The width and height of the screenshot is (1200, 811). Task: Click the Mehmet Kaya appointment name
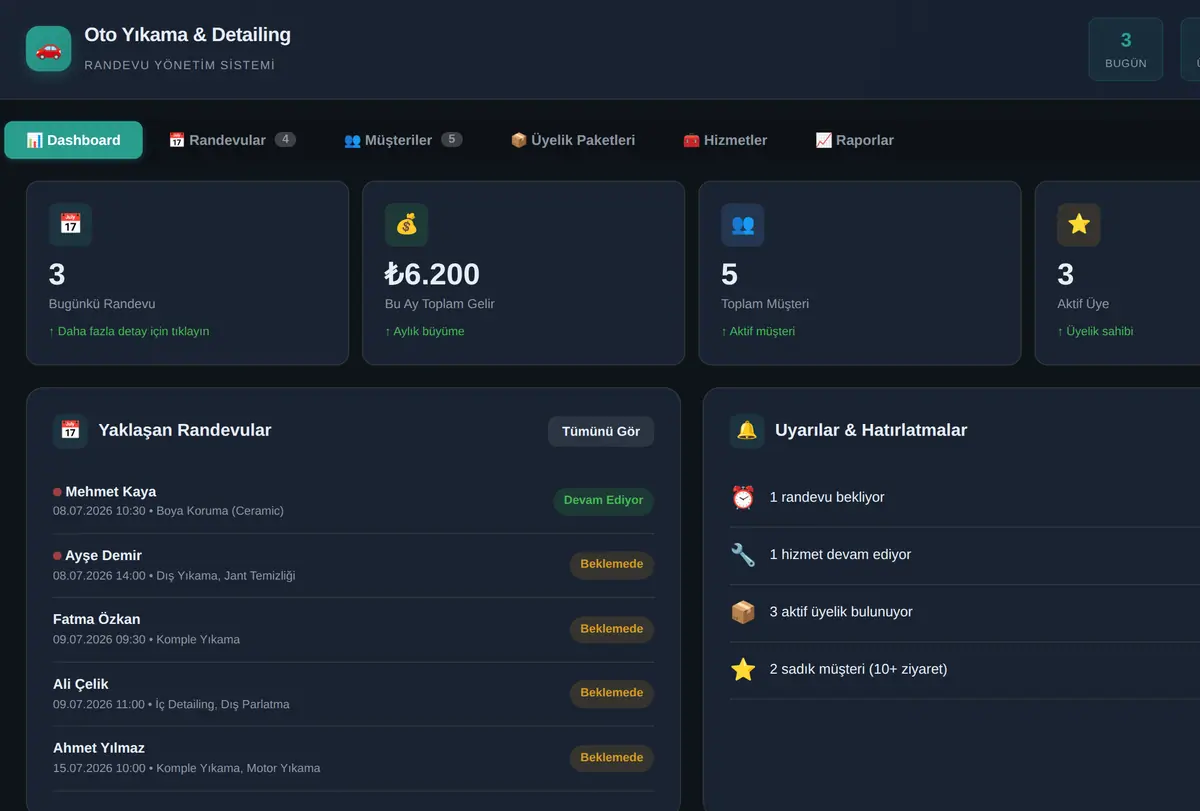(x=110, y=491)
